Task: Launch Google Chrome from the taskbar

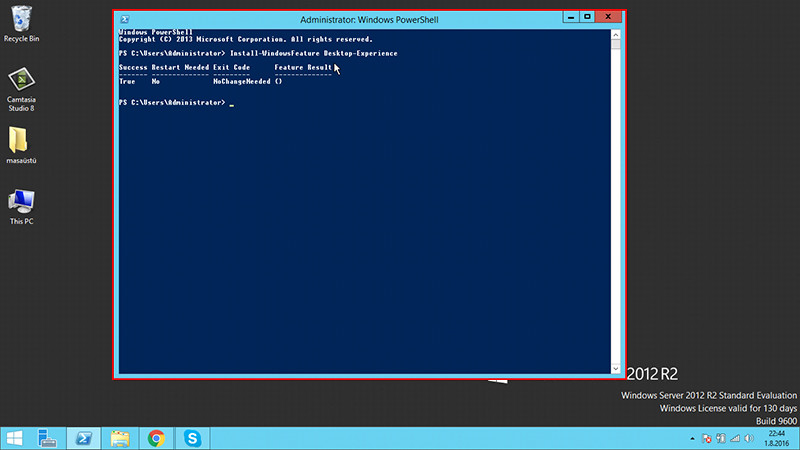Action: [x=156, y=438]
